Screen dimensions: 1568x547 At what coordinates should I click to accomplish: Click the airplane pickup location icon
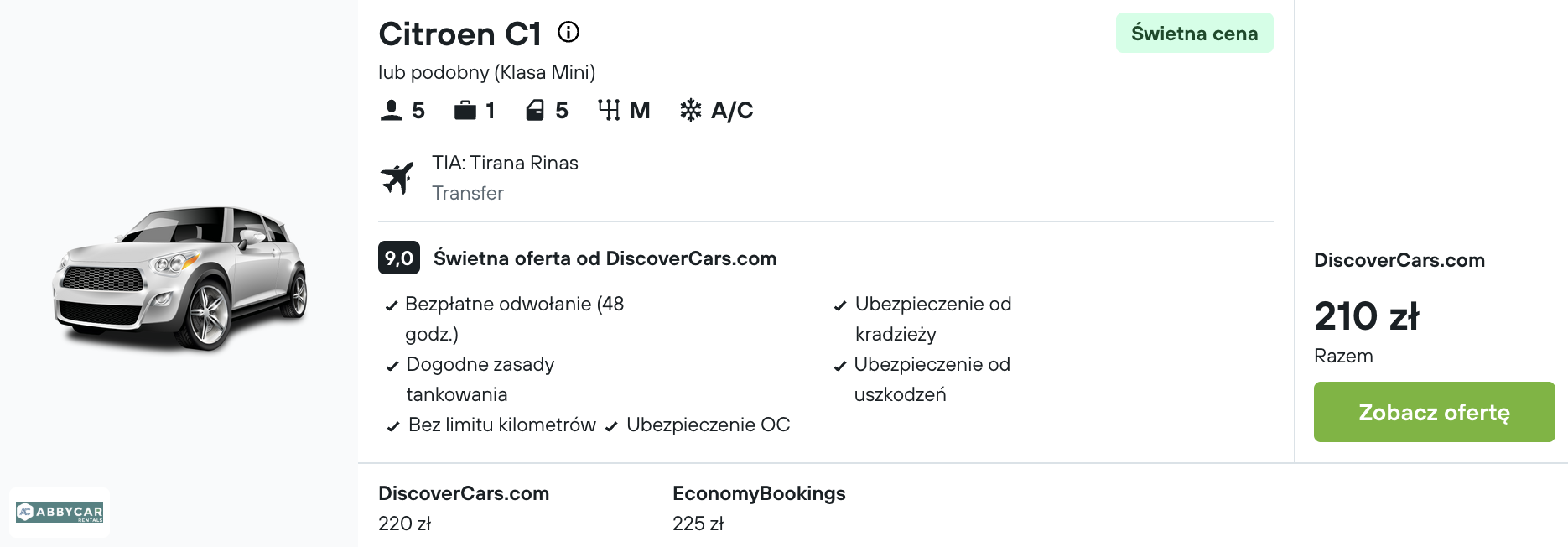pyautogui.click(x=397, y=178)
